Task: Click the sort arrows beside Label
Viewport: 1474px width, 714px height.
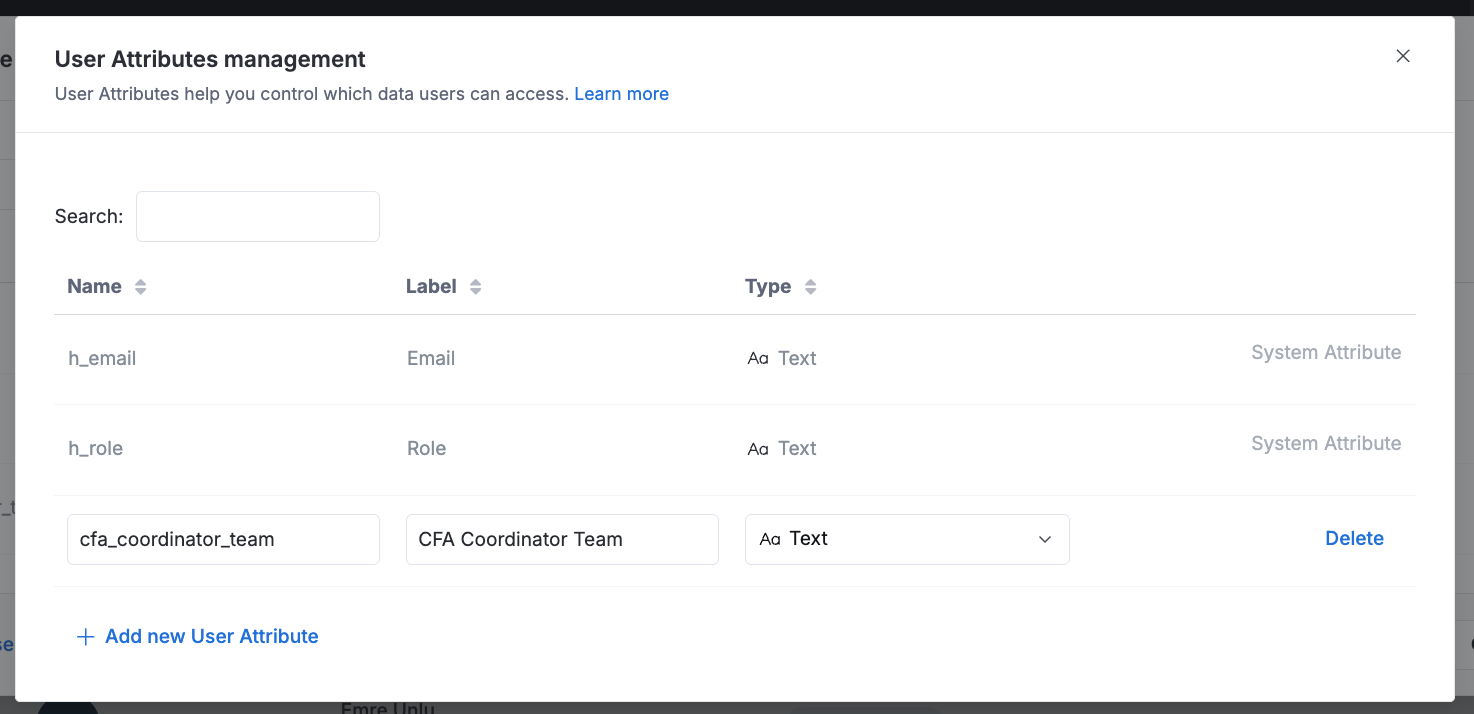Action: 476,287
